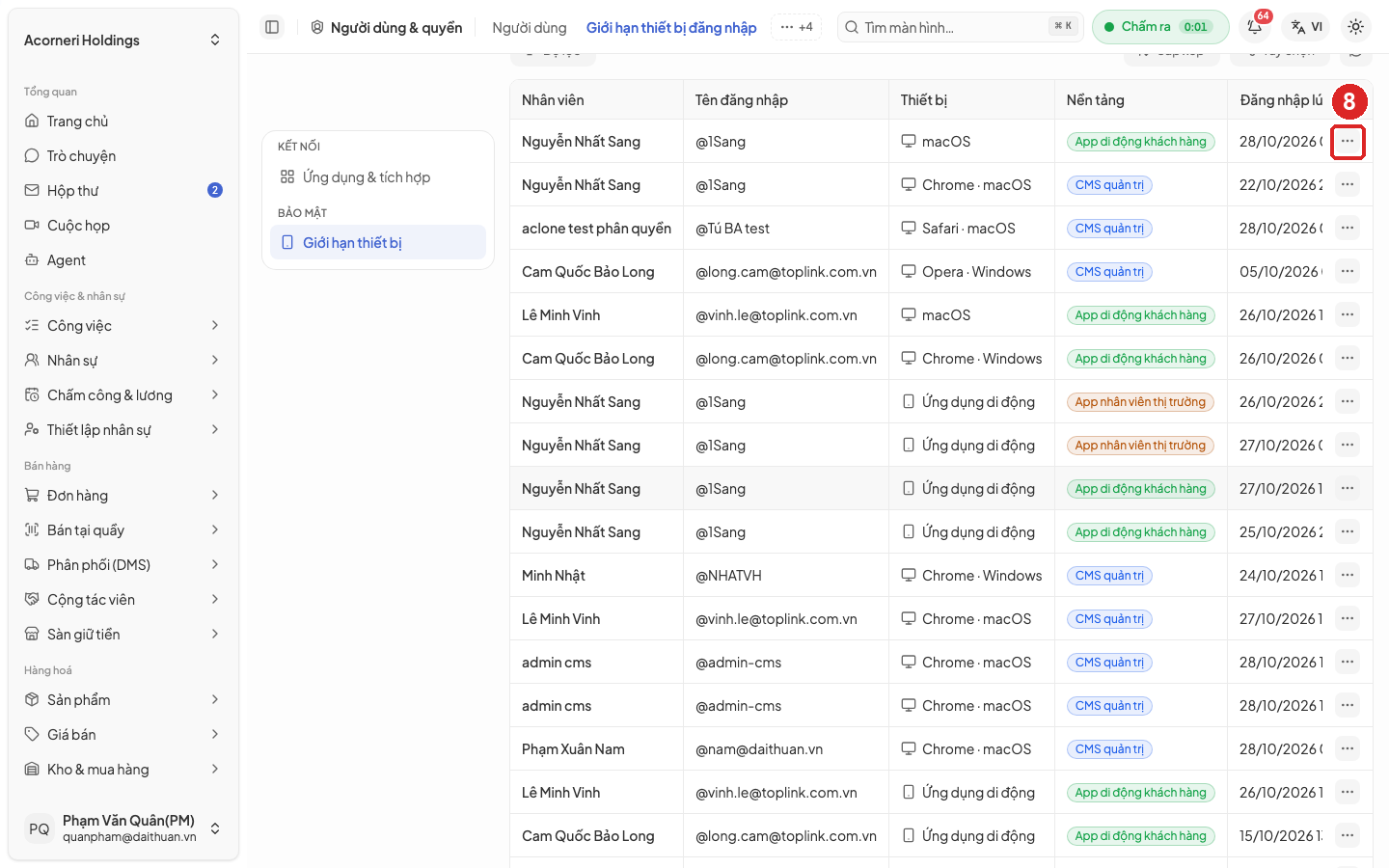Open Thiết lập nhân sự in the sidebar

tap(123, 430)
